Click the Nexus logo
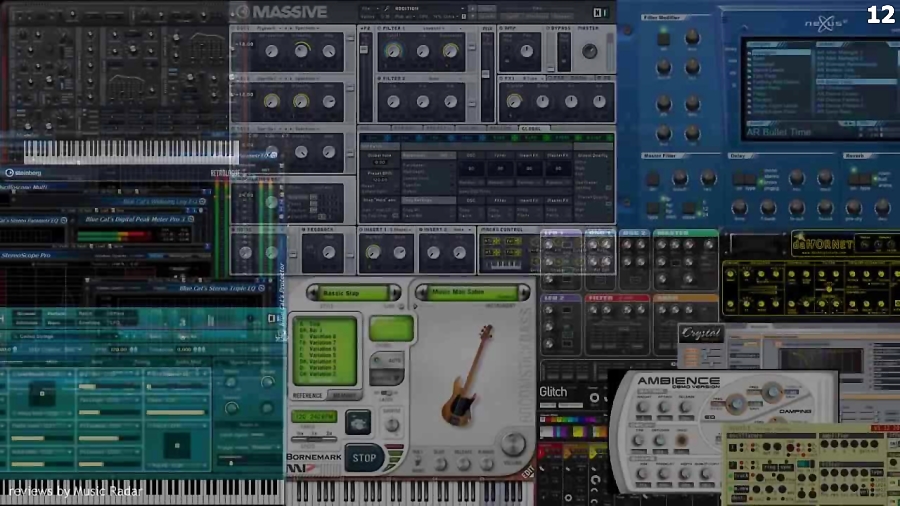 point(824,24)
